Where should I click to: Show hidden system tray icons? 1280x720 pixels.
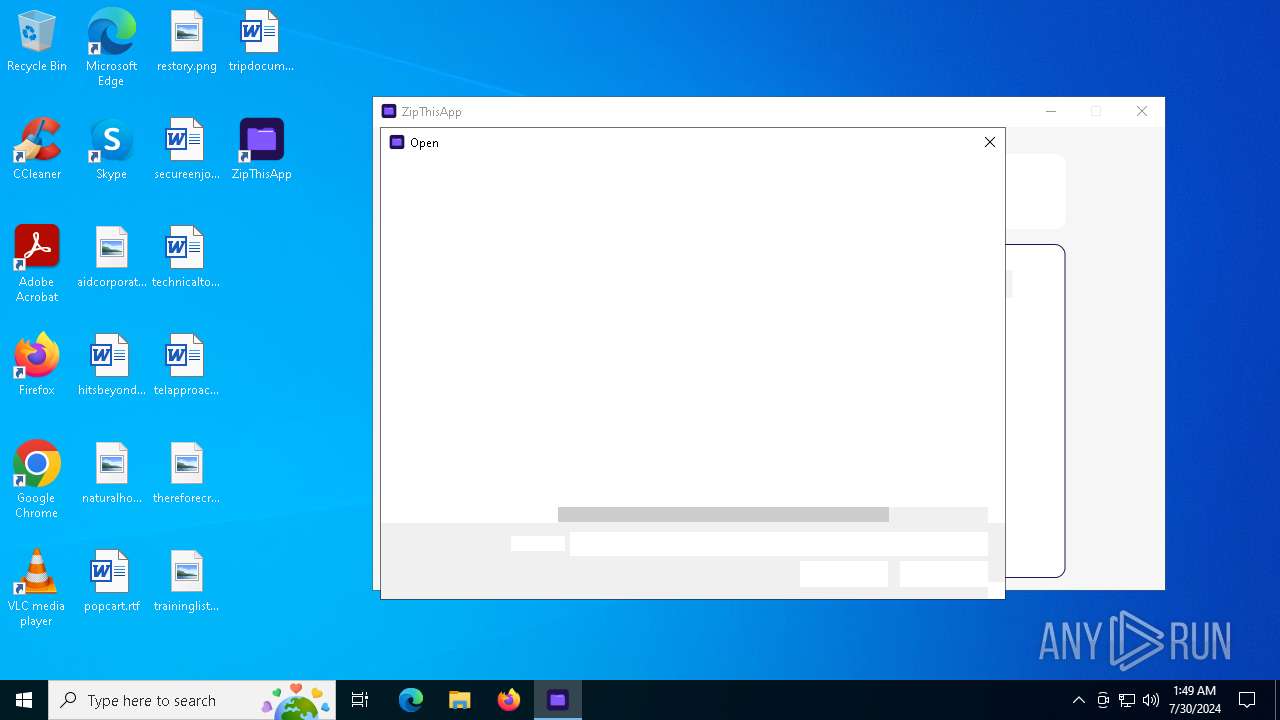click(x=1078, y=700)
